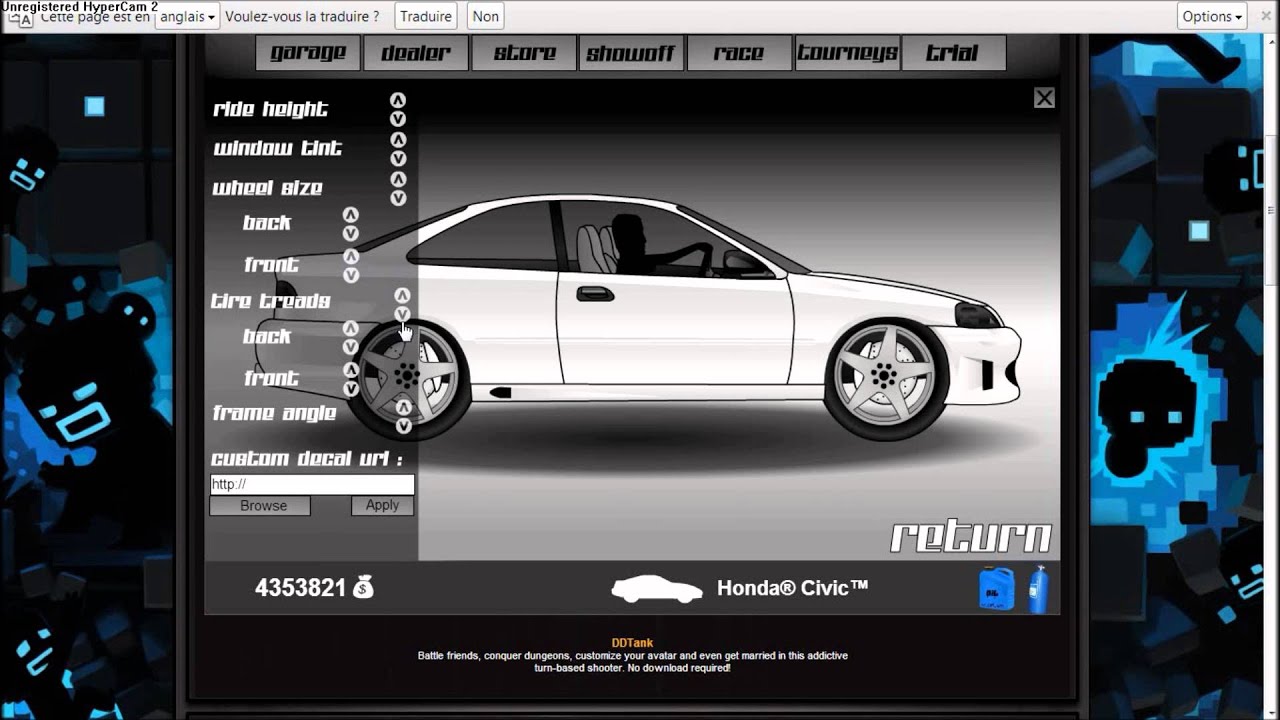Click the blue nitrous bottle icon
1280x720 pixels.
1038,589
